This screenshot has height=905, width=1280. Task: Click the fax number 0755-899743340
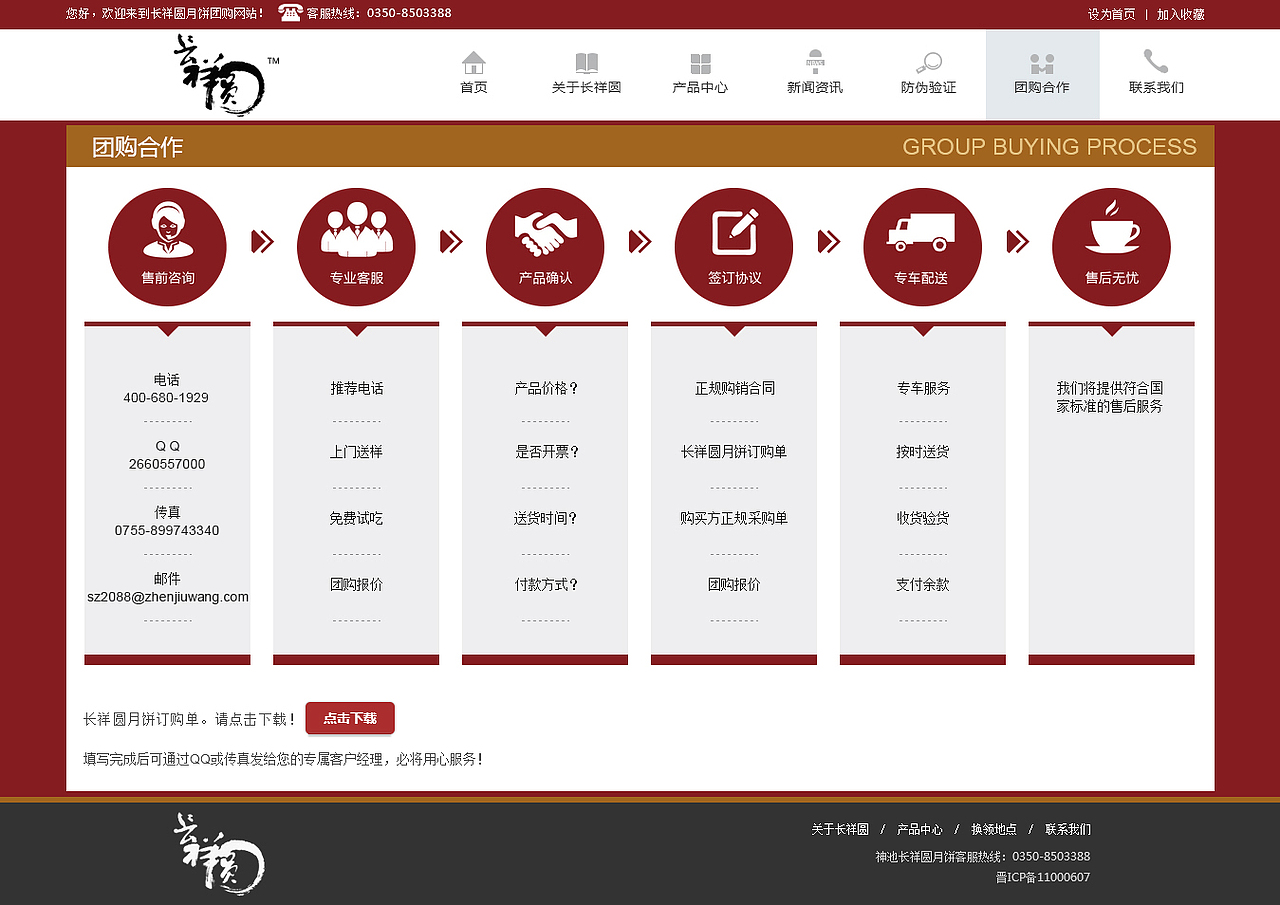pyautogui.click(x=167, y=530)
